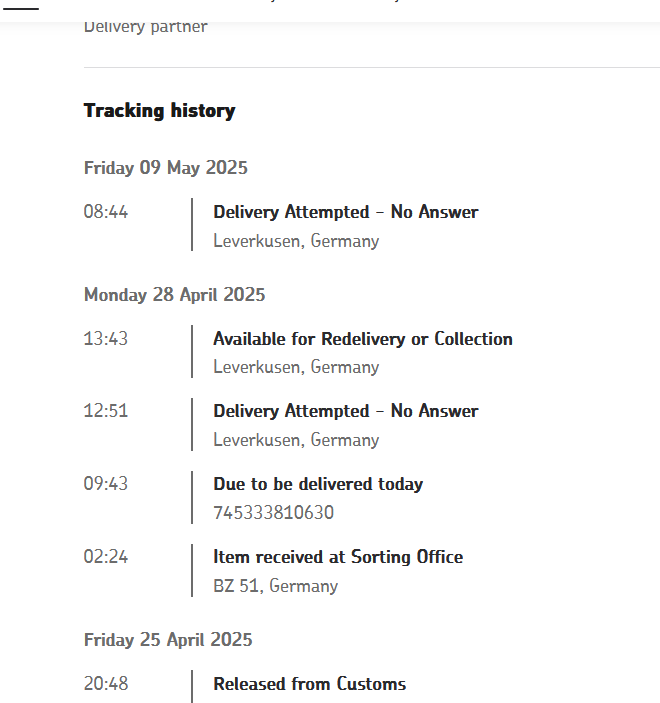Select the 09:43 timestamp
This screenshot has height=703, width=660.
(106, 484)
